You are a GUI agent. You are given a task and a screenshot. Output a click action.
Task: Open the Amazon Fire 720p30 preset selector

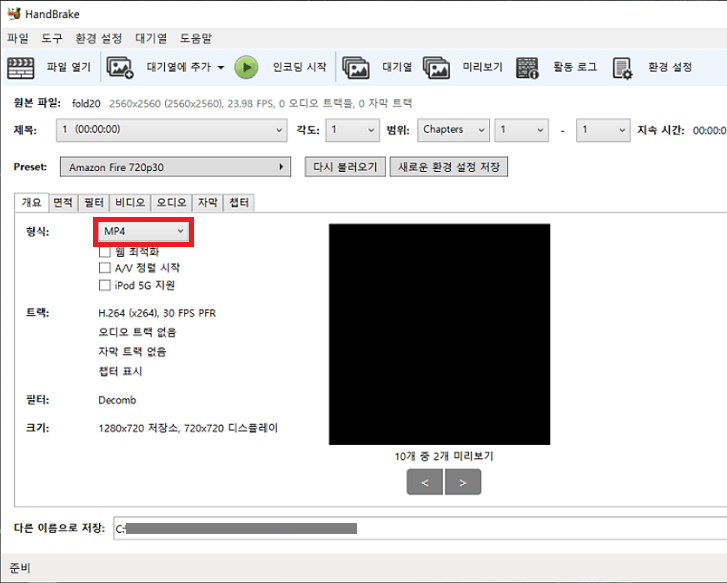point(175,167)
